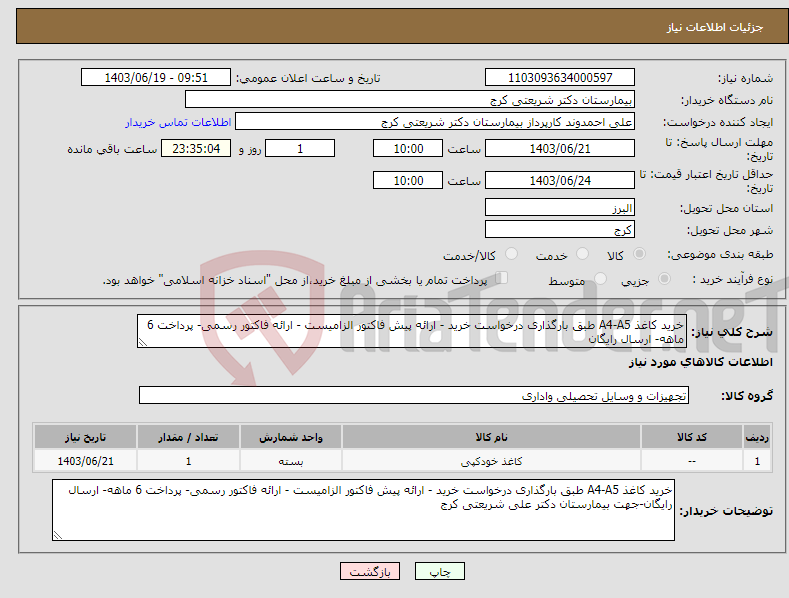Click the price validity date 1403/06/24 field
Viewport: 789px width, 598px height.
click(x=560, y=180)
